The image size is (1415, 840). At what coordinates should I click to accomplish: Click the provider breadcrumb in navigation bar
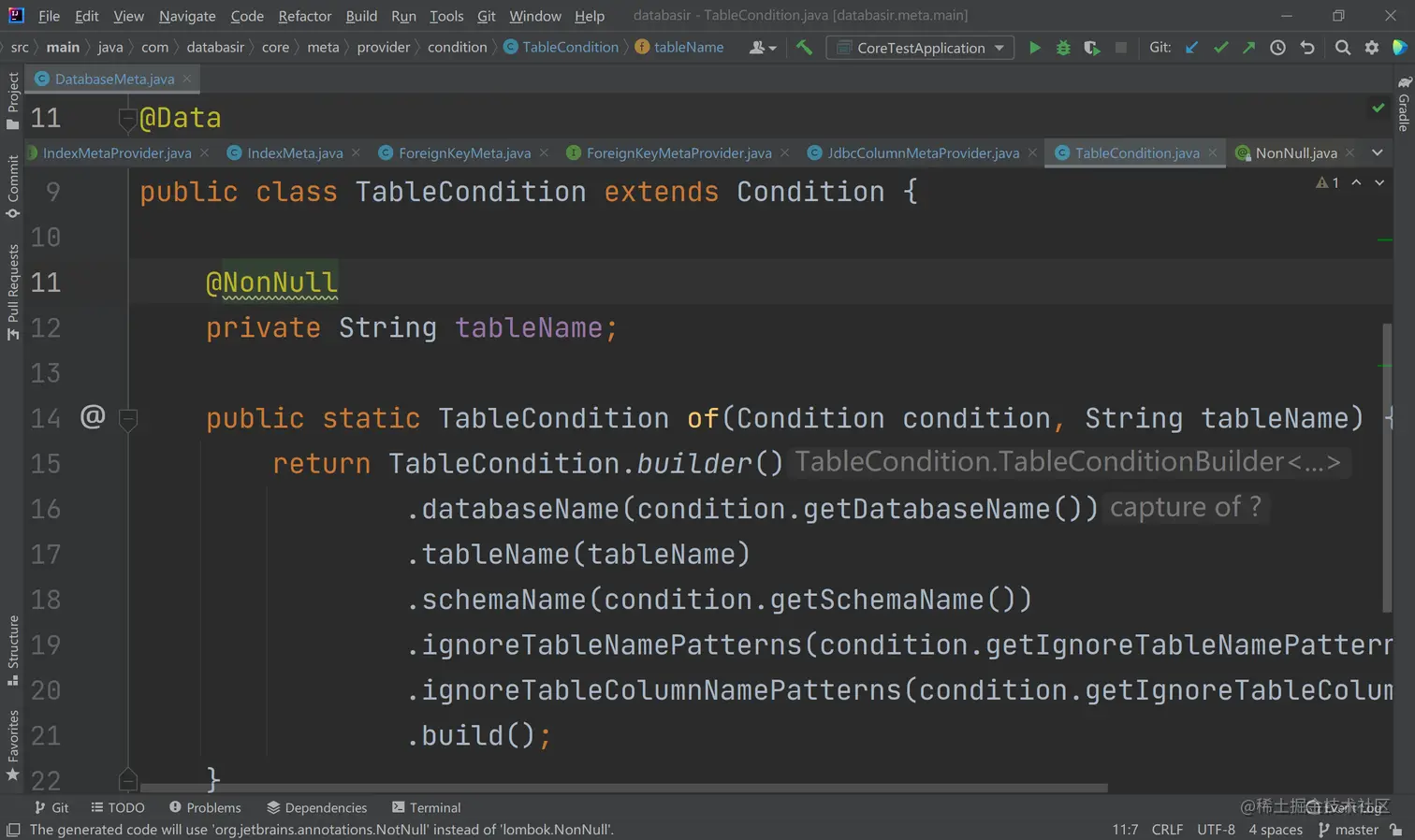384,47
